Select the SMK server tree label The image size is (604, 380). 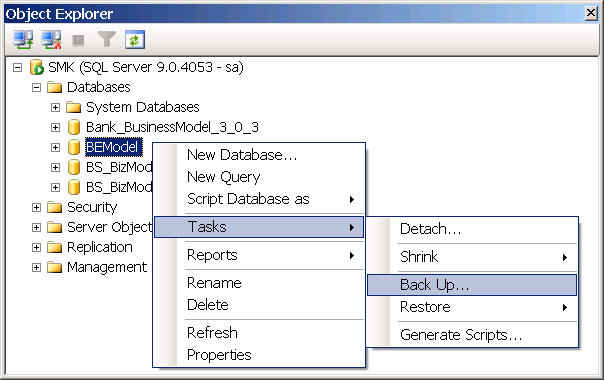tap(146, 67)
